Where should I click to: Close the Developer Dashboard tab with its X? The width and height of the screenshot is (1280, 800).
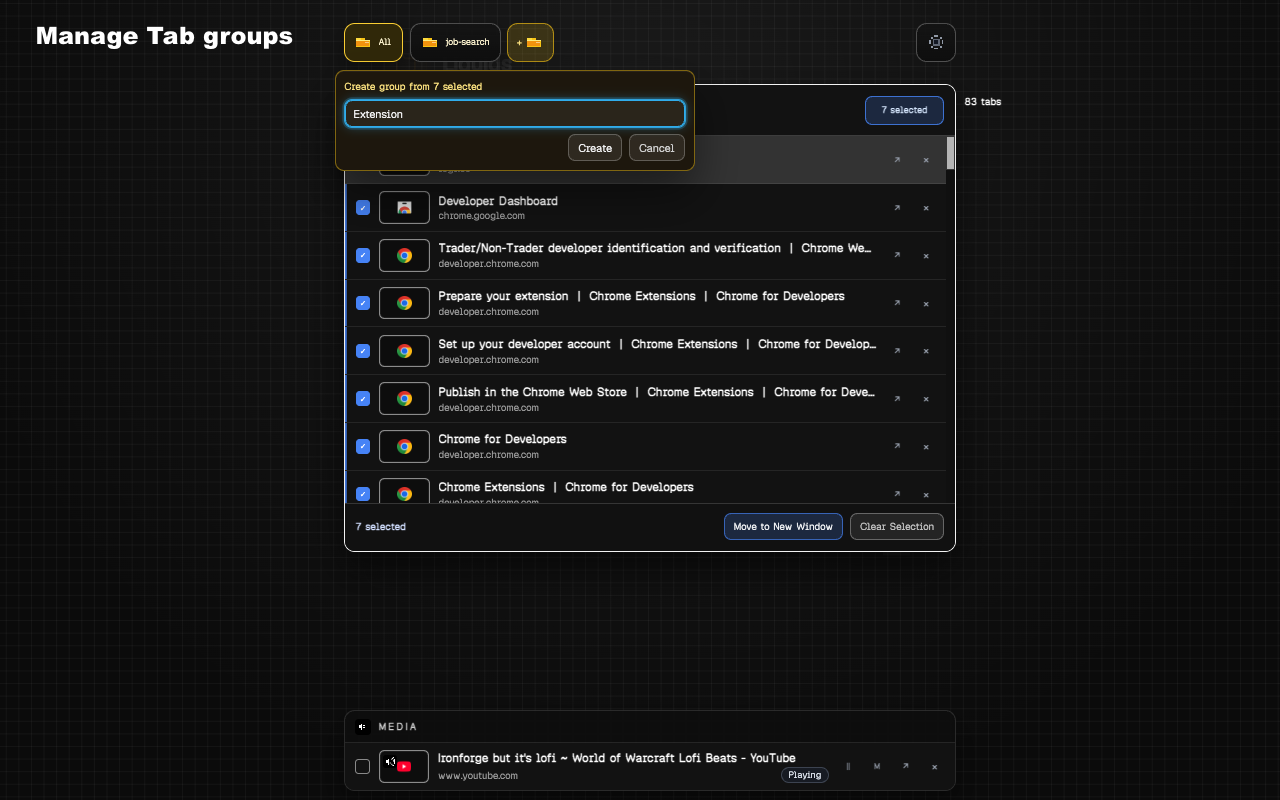pyautogui.click(x=926, y=208)
